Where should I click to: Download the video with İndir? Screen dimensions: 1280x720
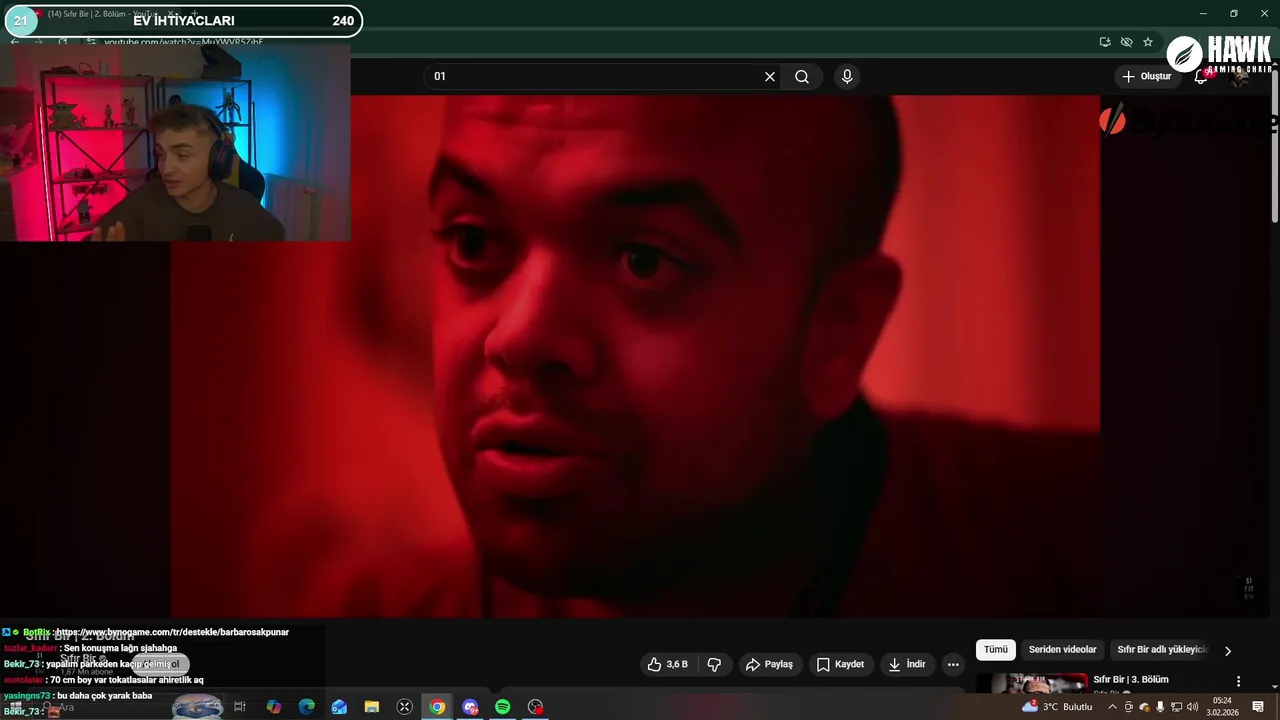click(x=907, y=664)
